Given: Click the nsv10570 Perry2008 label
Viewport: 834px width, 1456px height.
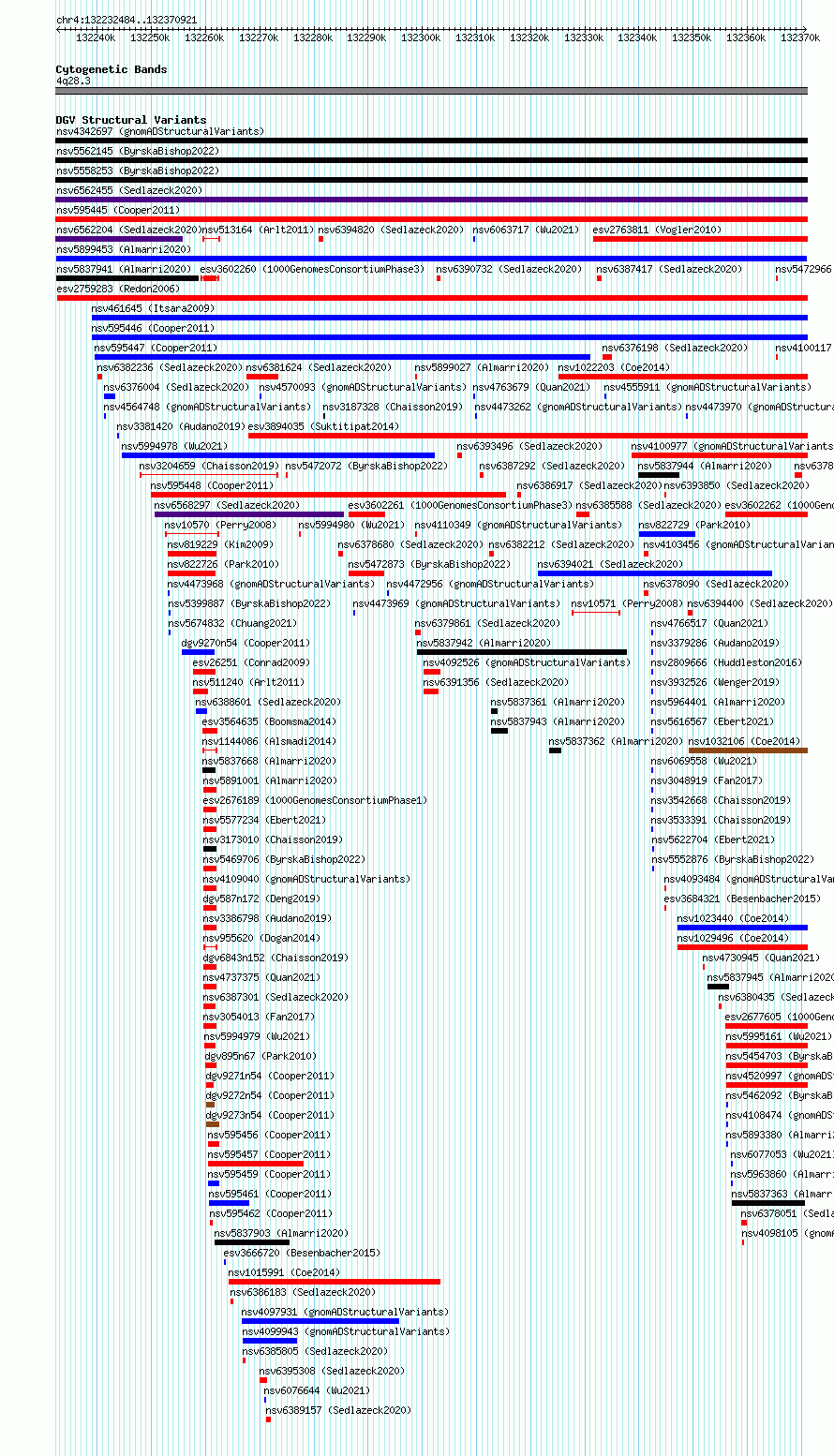Looking at the screenshot, I should [220, 525].
